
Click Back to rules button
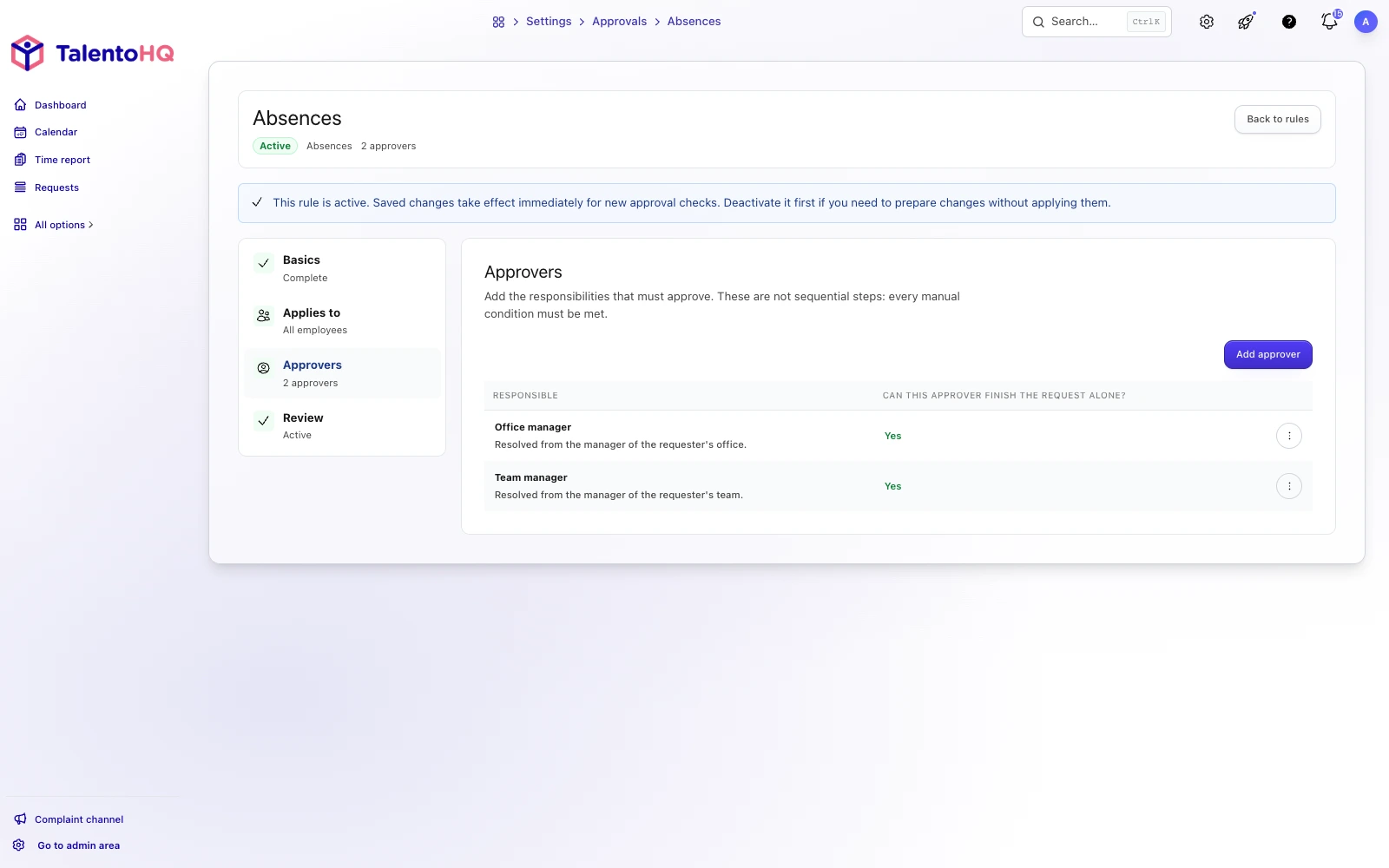click(x=1278, y=119)
